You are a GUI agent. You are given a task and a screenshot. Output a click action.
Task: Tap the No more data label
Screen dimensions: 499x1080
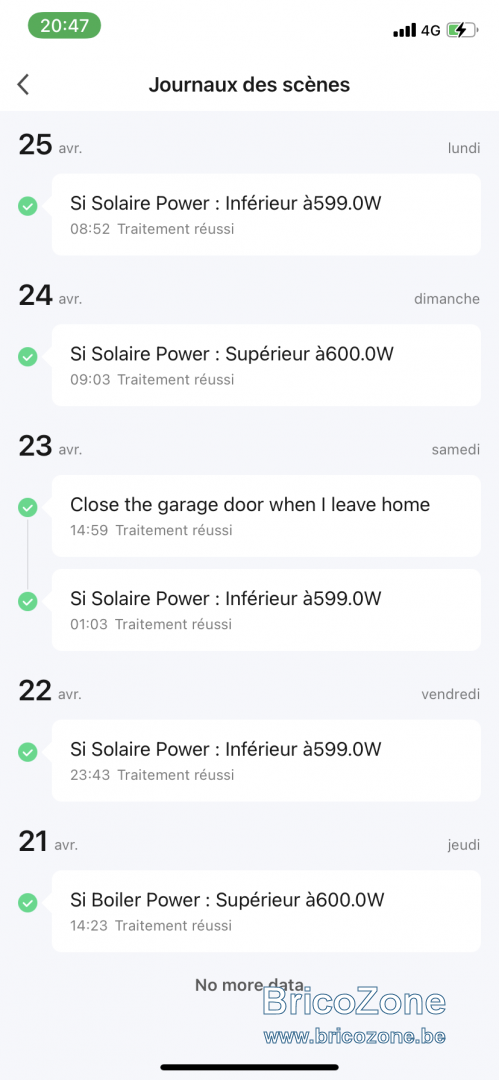point(250,984)
